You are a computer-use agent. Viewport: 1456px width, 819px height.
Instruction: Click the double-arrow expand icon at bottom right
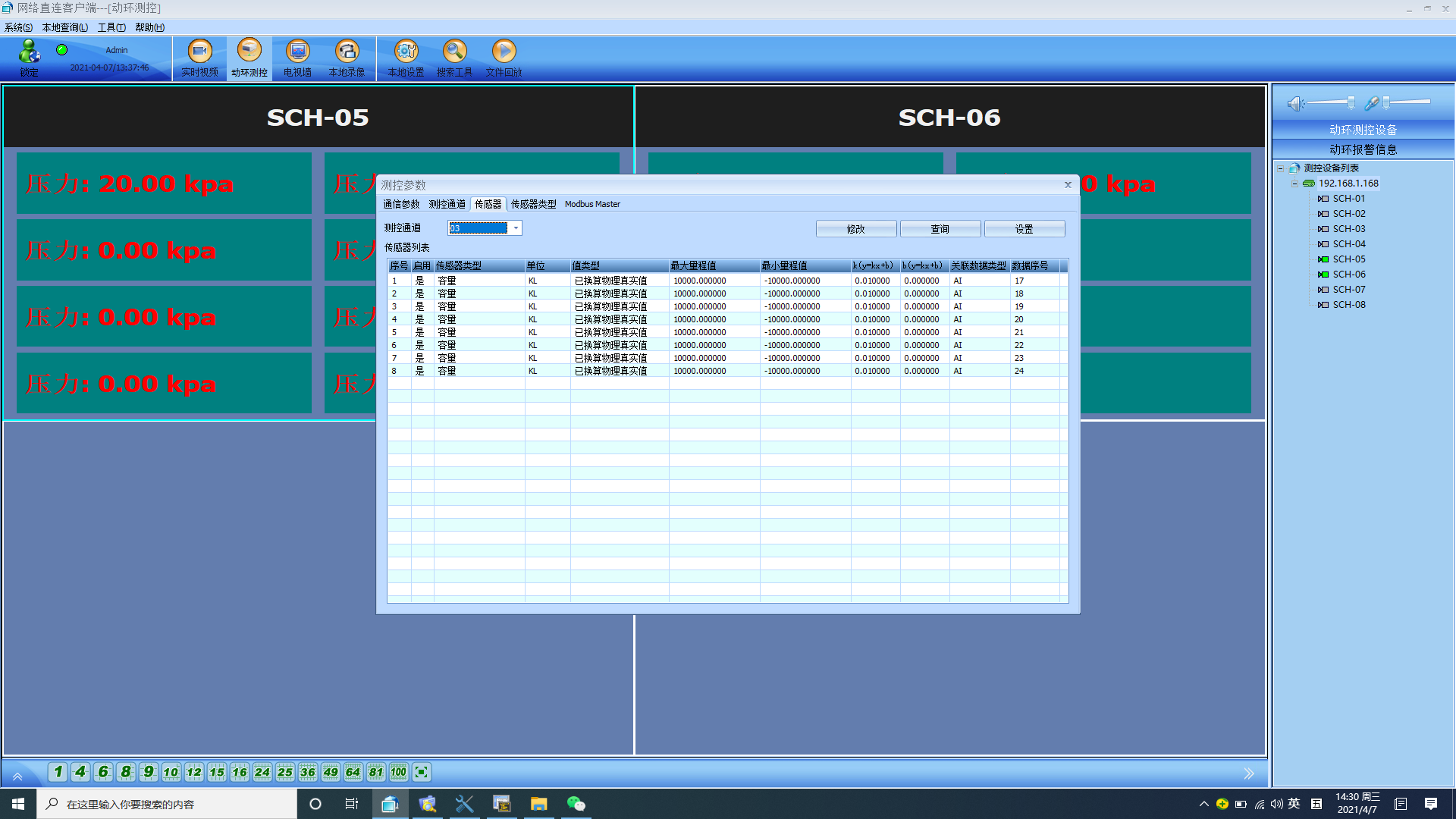[x=1249, y=773]
